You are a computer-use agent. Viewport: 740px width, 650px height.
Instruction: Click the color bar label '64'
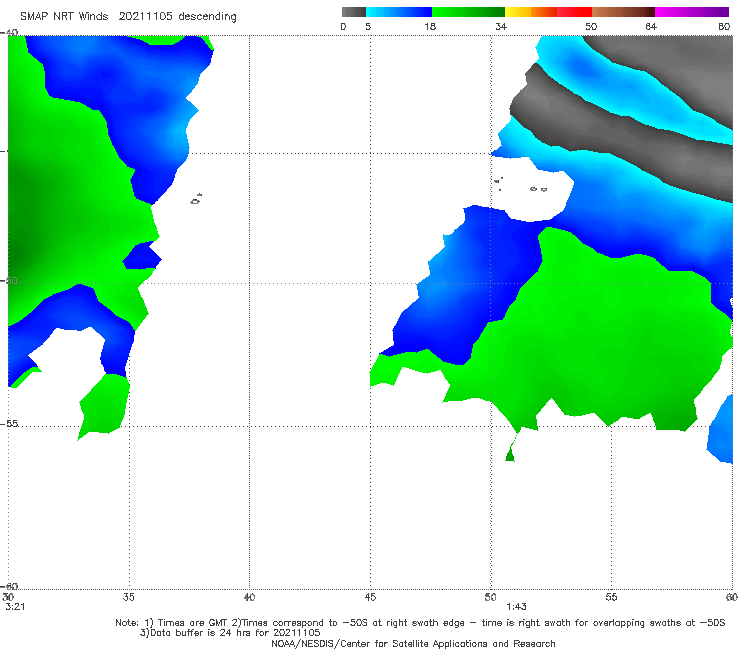tap(651, 26)
